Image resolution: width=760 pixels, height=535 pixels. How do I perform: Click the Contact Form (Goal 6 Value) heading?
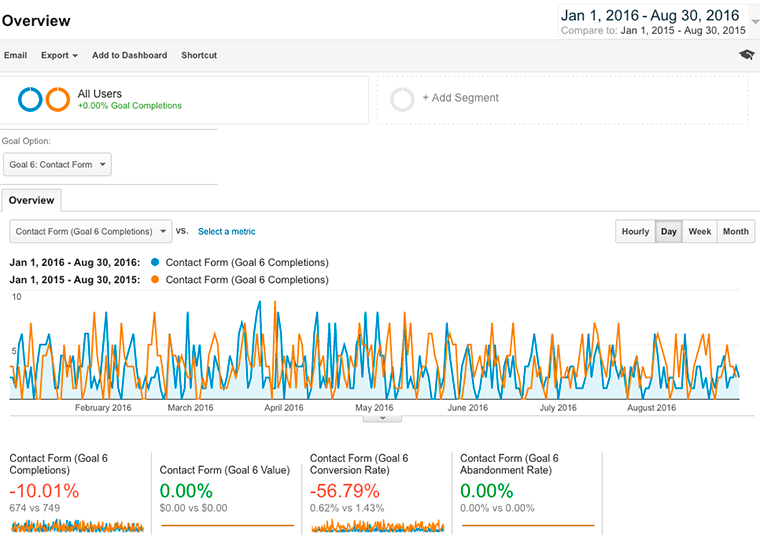pos(225,470)
